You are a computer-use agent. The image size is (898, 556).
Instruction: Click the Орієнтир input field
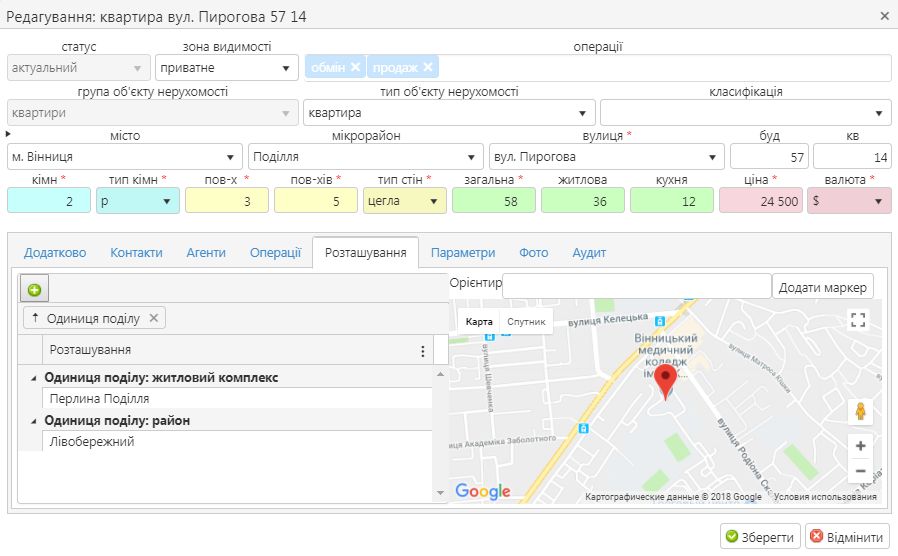[637, 286]
